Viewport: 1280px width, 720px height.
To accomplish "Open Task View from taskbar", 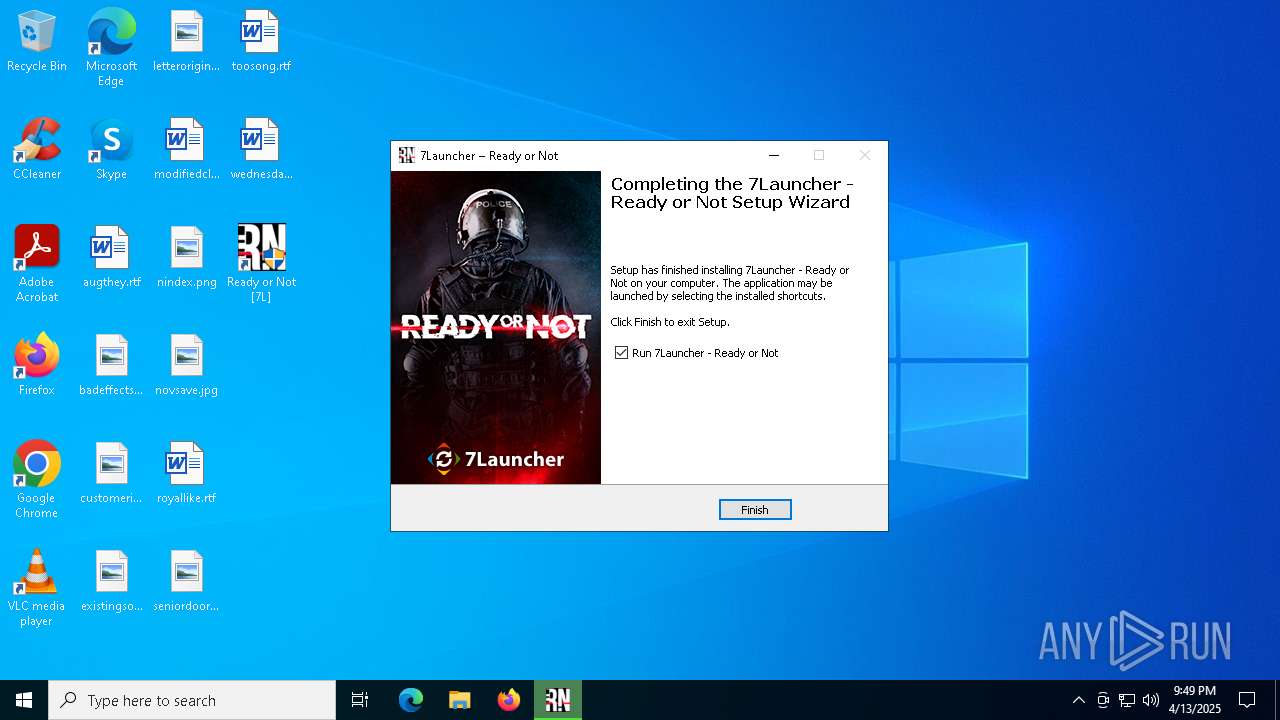I will pos(360,700).
